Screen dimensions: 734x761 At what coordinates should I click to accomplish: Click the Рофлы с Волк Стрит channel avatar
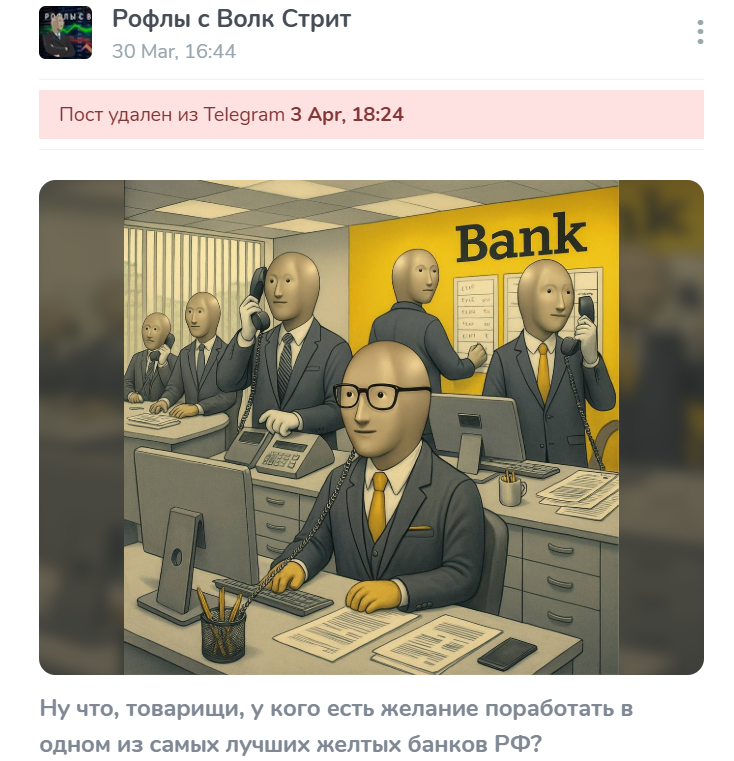tap(66, 33)
